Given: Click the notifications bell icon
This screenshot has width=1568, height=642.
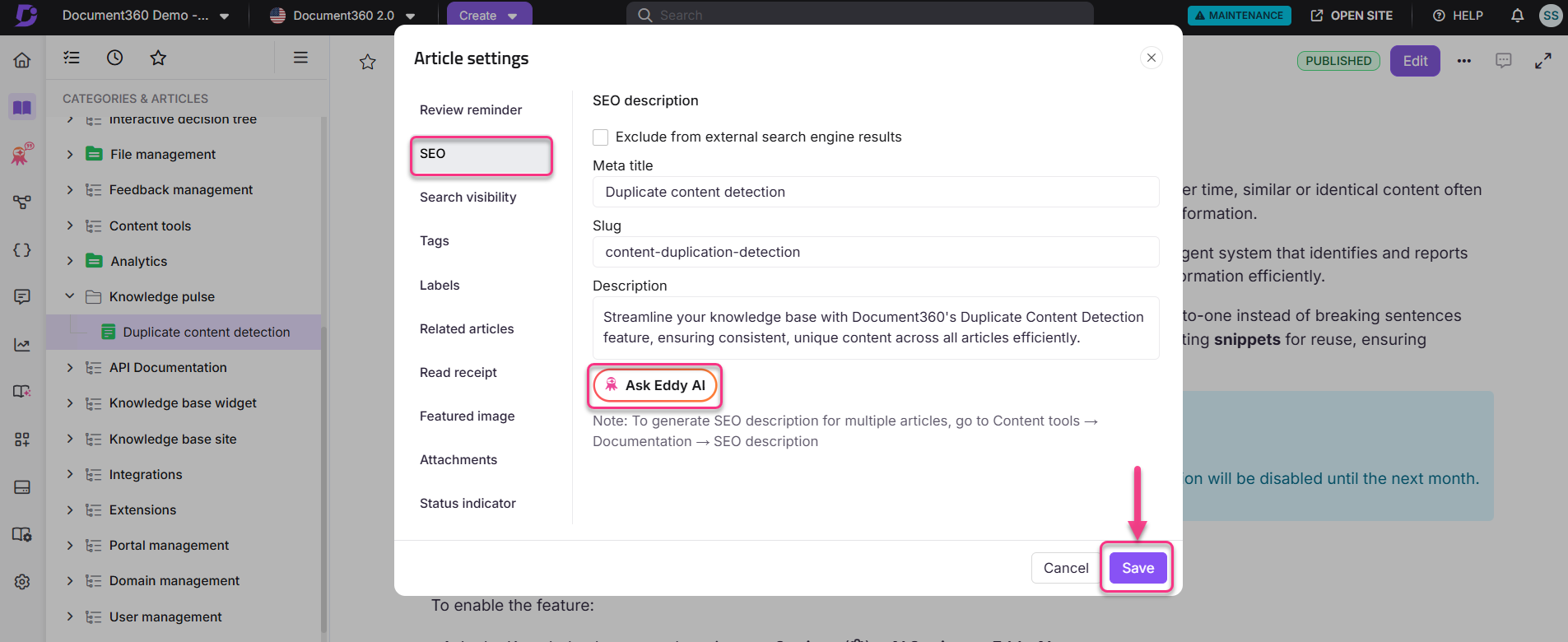Looking at the screenshot, I should point(1518,16).
